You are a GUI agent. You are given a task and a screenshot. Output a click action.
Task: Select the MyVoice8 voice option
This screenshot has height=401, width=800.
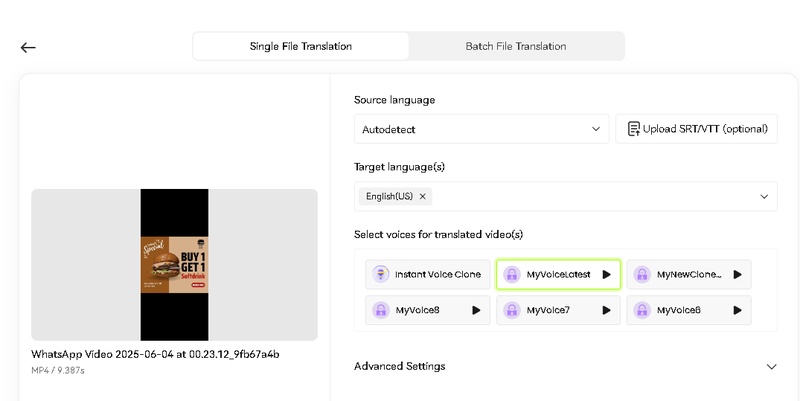[418, 310]
